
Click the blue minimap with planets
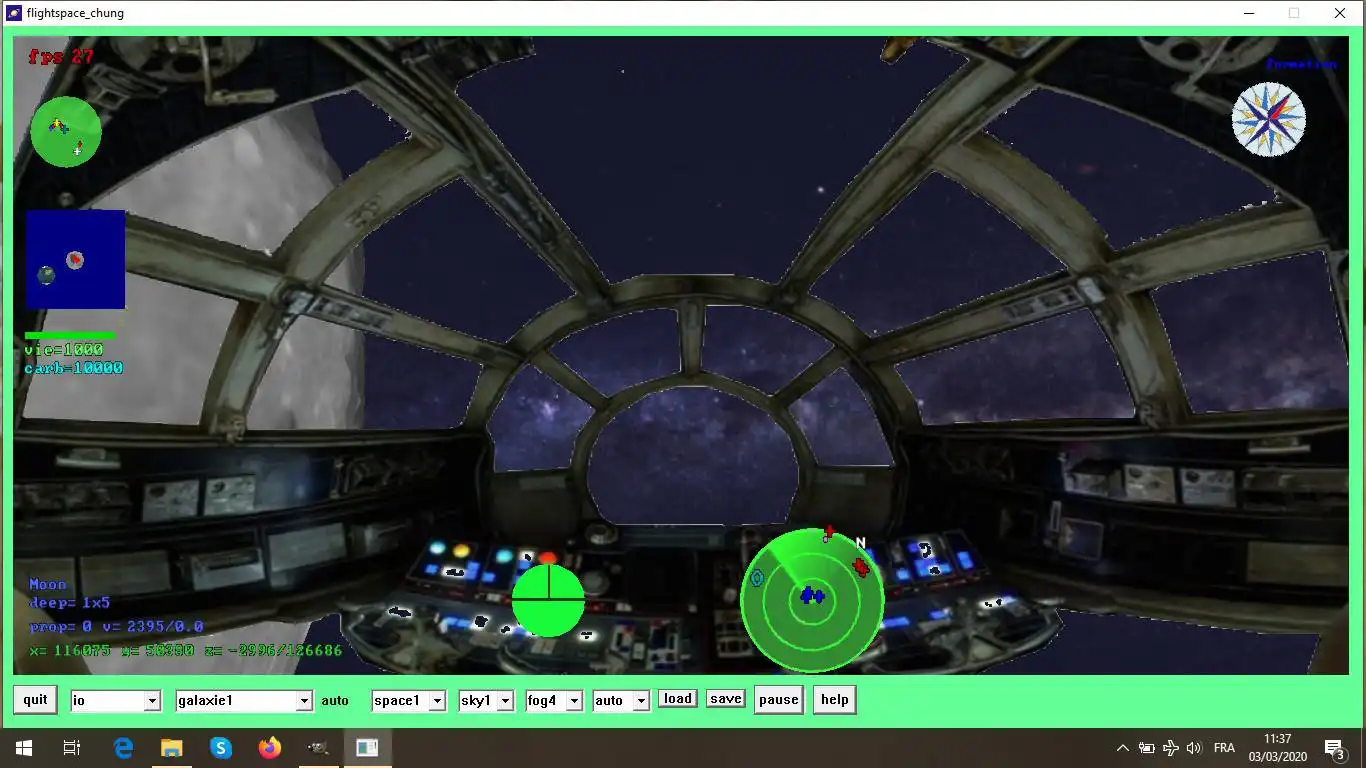click(76, 259)
